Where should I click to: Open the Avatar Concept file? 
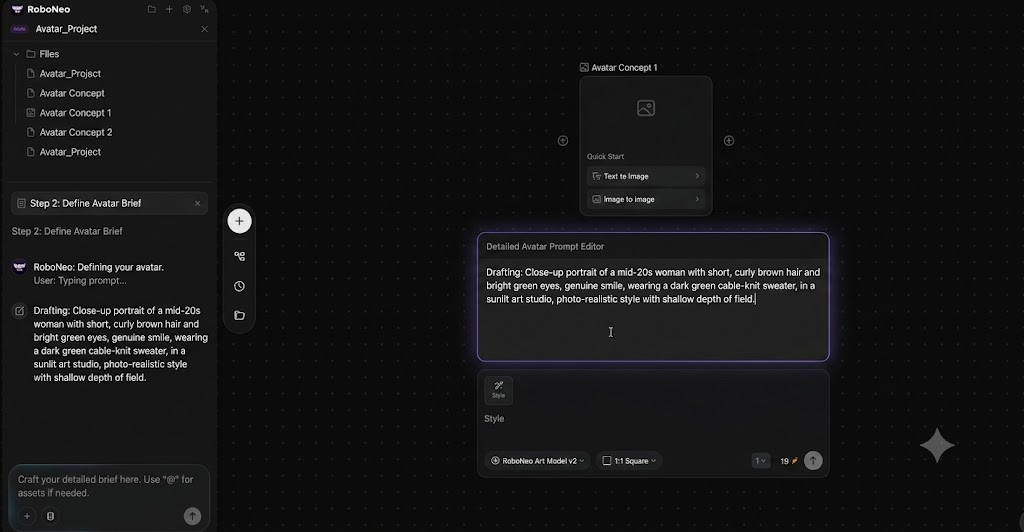[72, 93]
